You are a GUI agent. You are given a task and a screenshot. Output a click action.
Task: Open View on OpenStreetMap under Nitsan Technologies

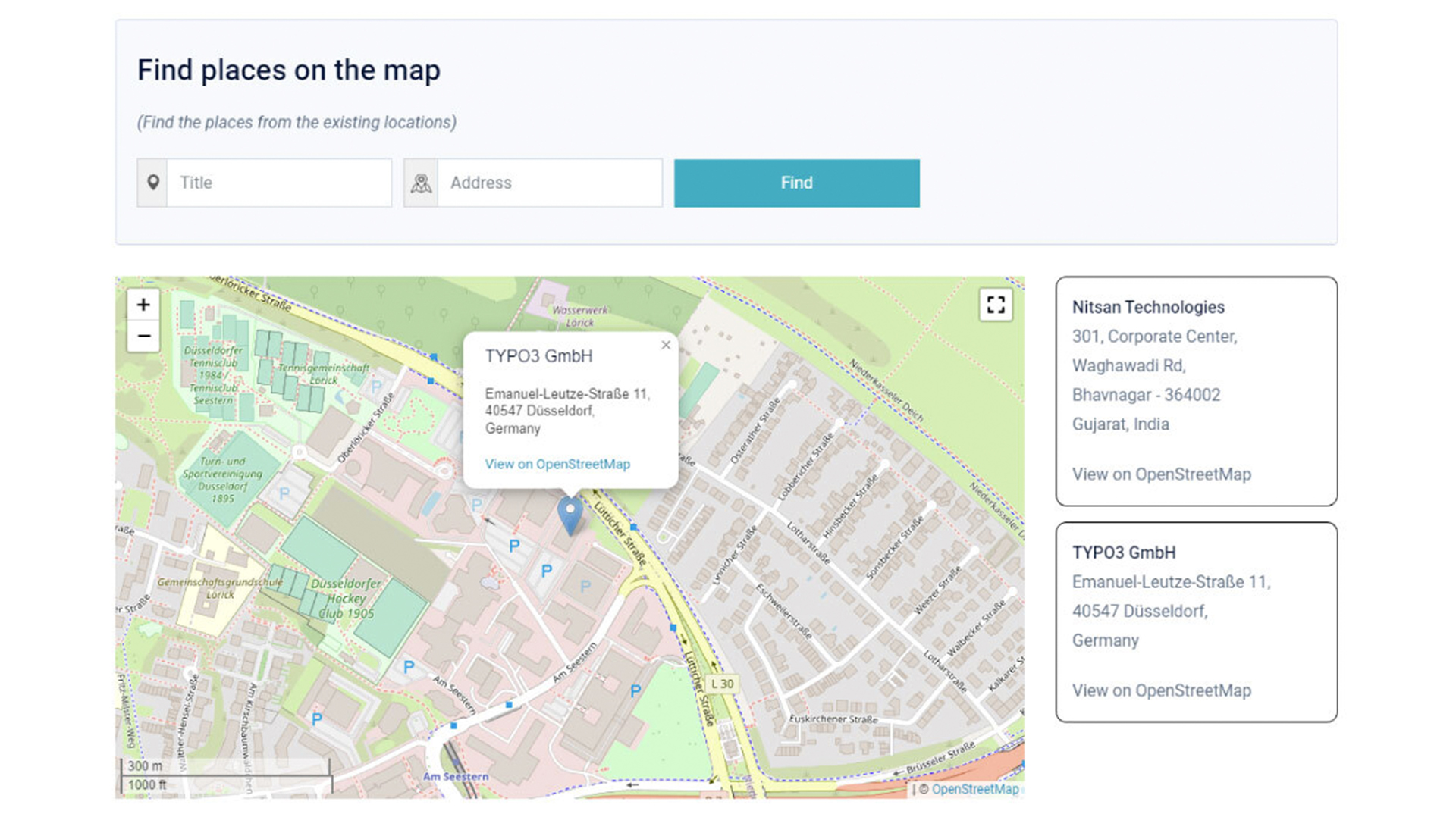[1161, 474]
